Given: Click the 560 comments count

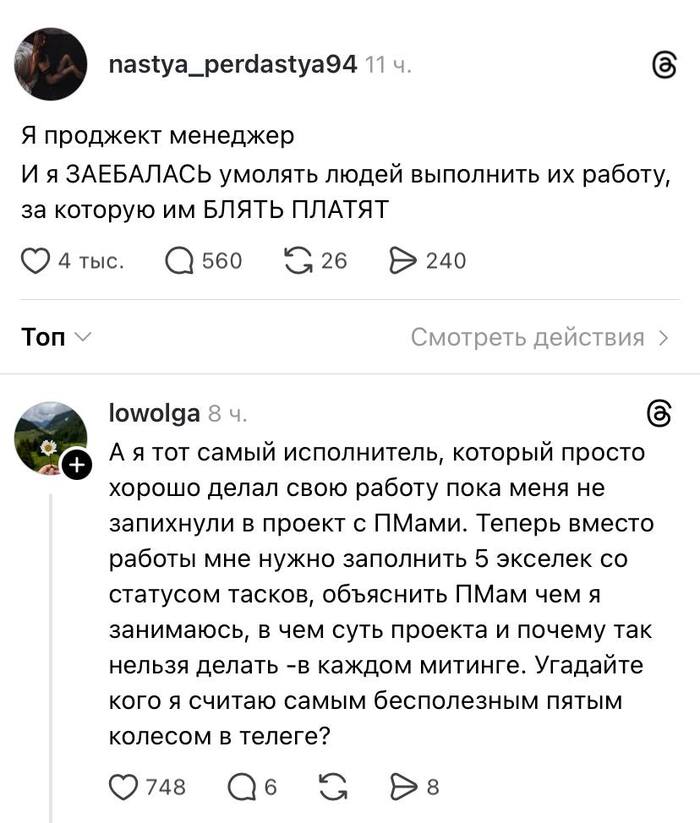Looking at the screenshot, I should pyautogui.click(x=222, y=261).
